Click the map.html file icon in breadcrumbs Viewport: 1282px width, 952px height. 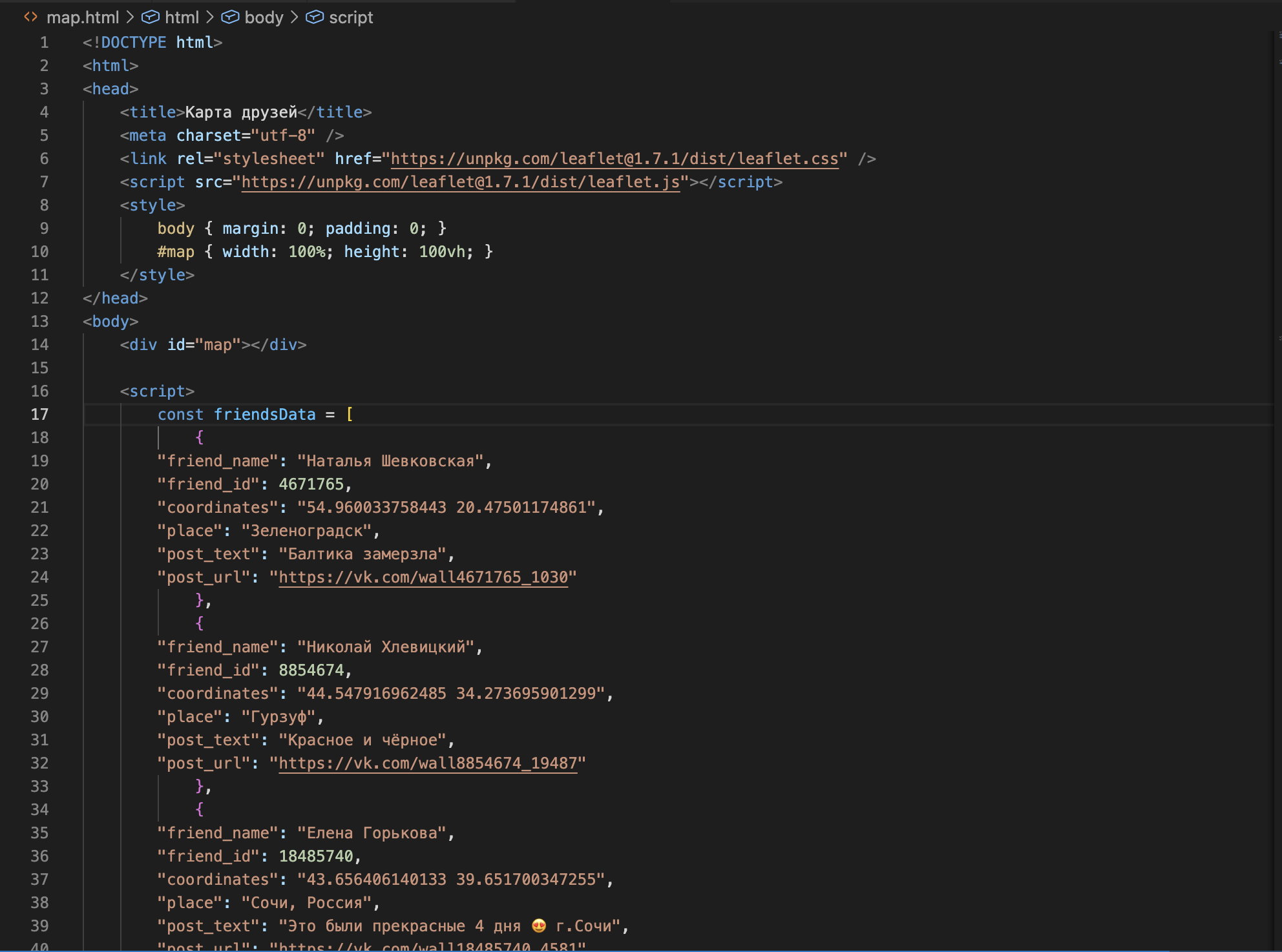coord(30,17)
